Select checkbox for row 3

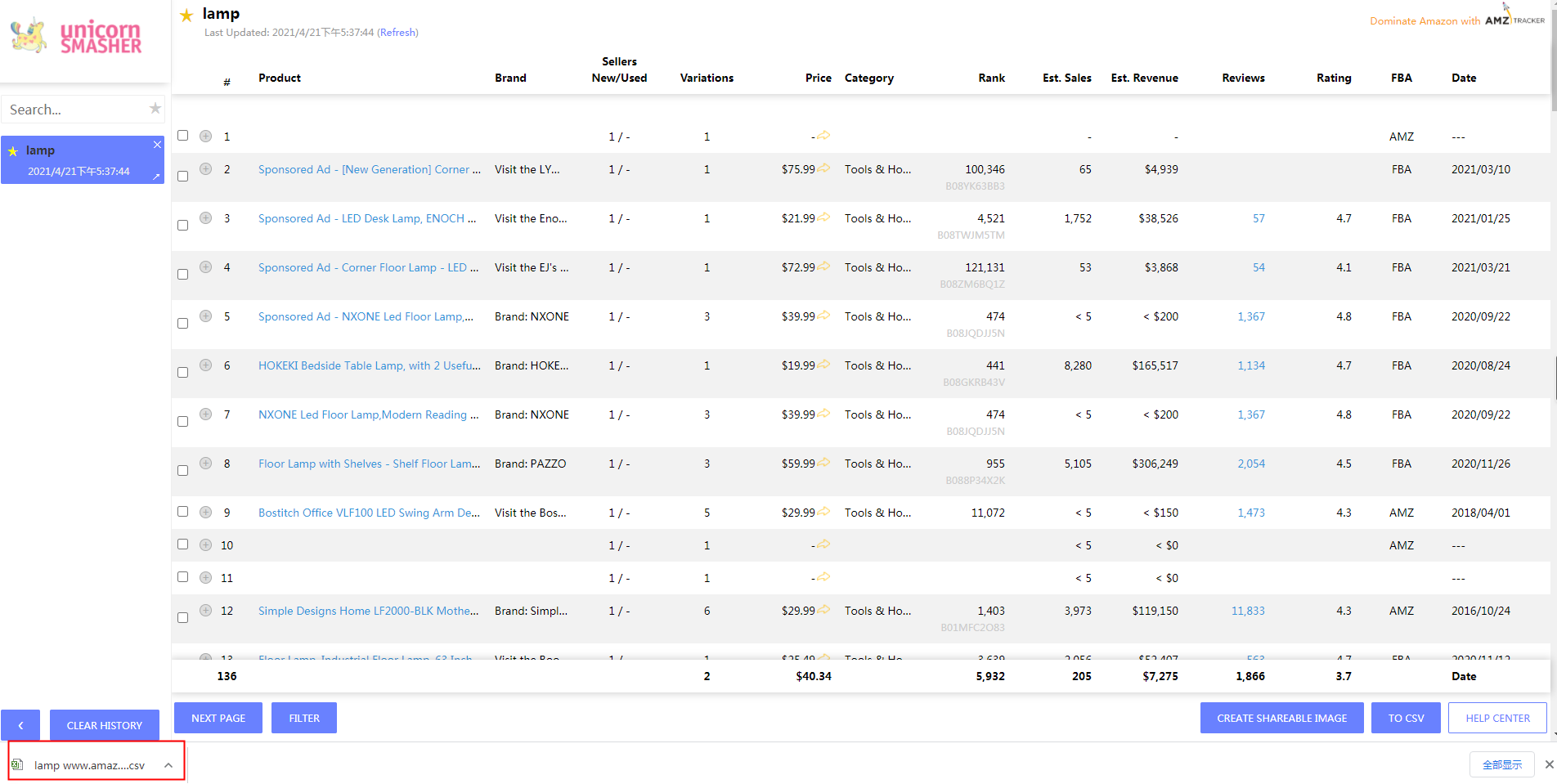pos(183,226)
